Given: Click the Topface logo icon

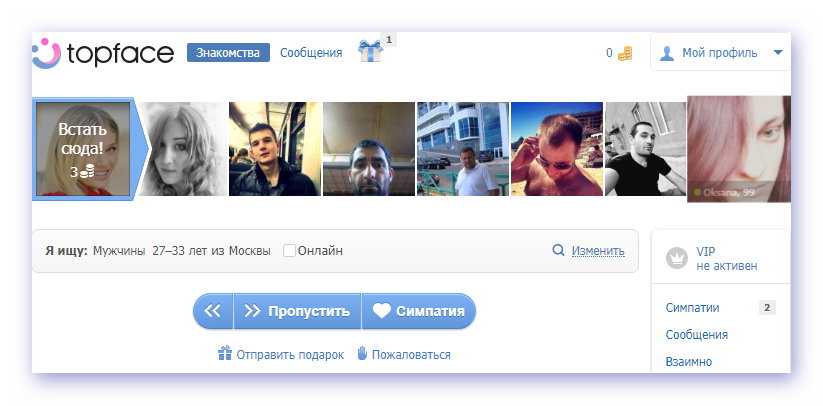Looking at the screenshot, I should click(46, 53).
